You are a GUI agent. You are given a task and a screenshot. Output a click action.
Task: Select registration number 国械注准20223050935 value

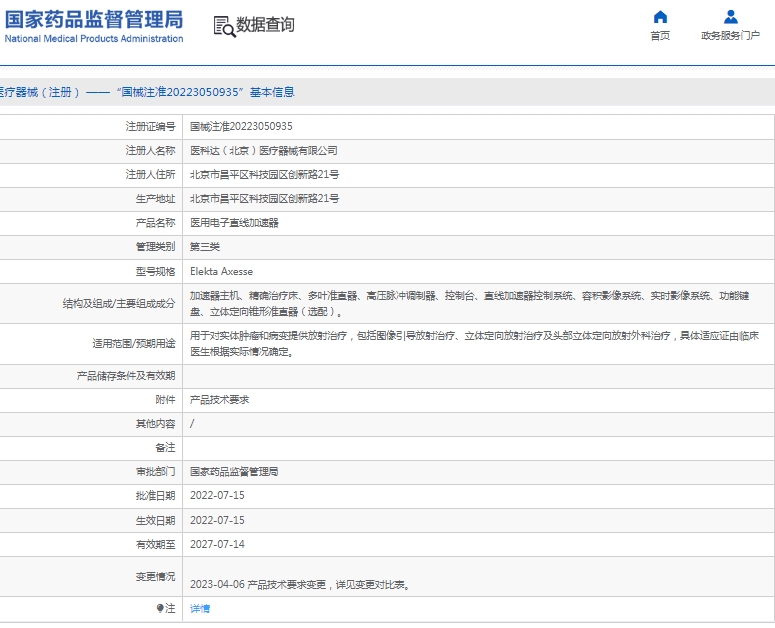tap(241, 127)
